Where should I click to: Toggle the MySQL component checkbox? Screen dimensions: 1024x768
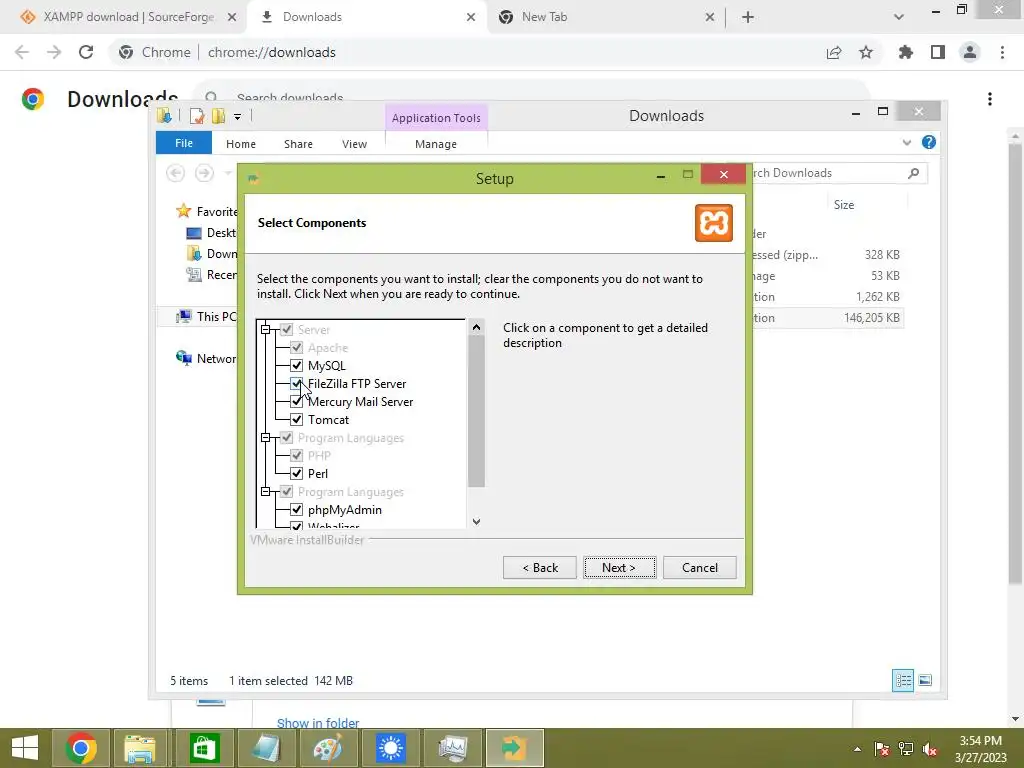click(x=296, y=366)
